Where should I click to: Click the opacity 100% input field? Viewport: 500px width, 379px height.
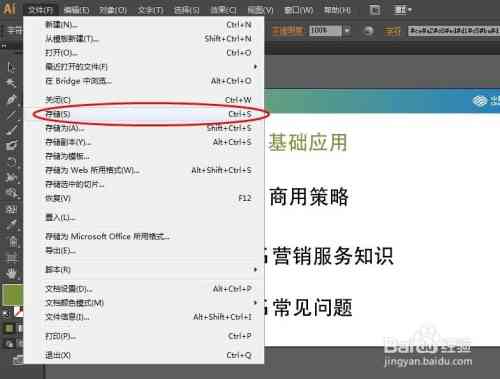(x=325, y=31)
